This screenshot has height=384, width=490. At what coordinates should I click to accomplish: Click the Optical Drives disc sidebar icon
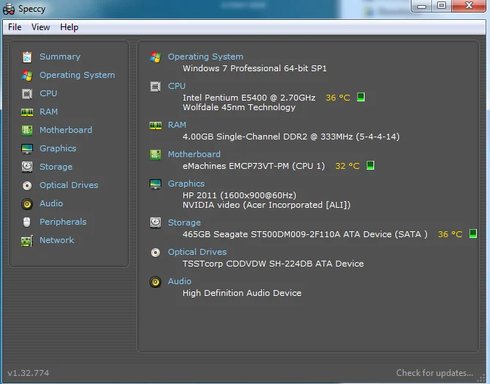[x=27, y=185]
